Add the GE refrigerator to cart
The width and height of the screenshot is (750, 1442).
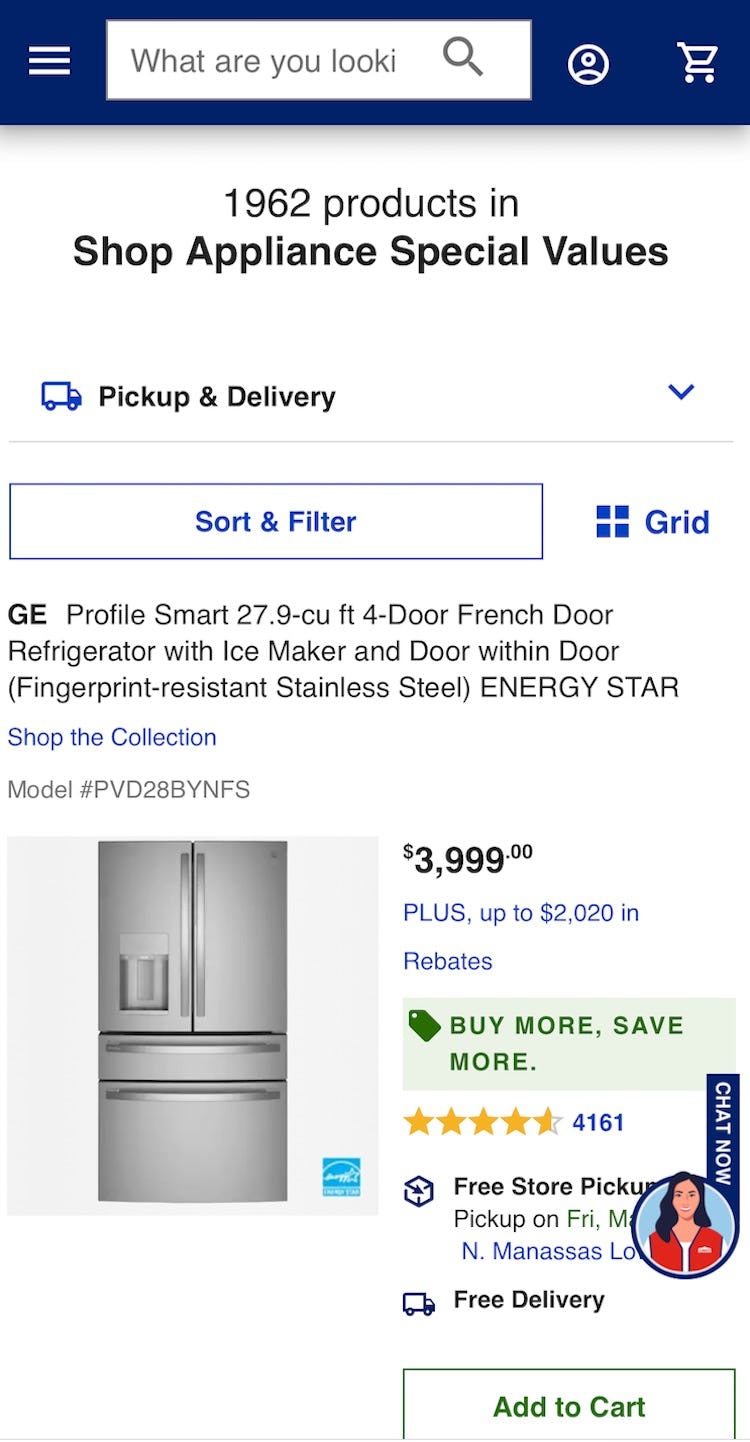pyautogui.click(x=569, y=1406)
